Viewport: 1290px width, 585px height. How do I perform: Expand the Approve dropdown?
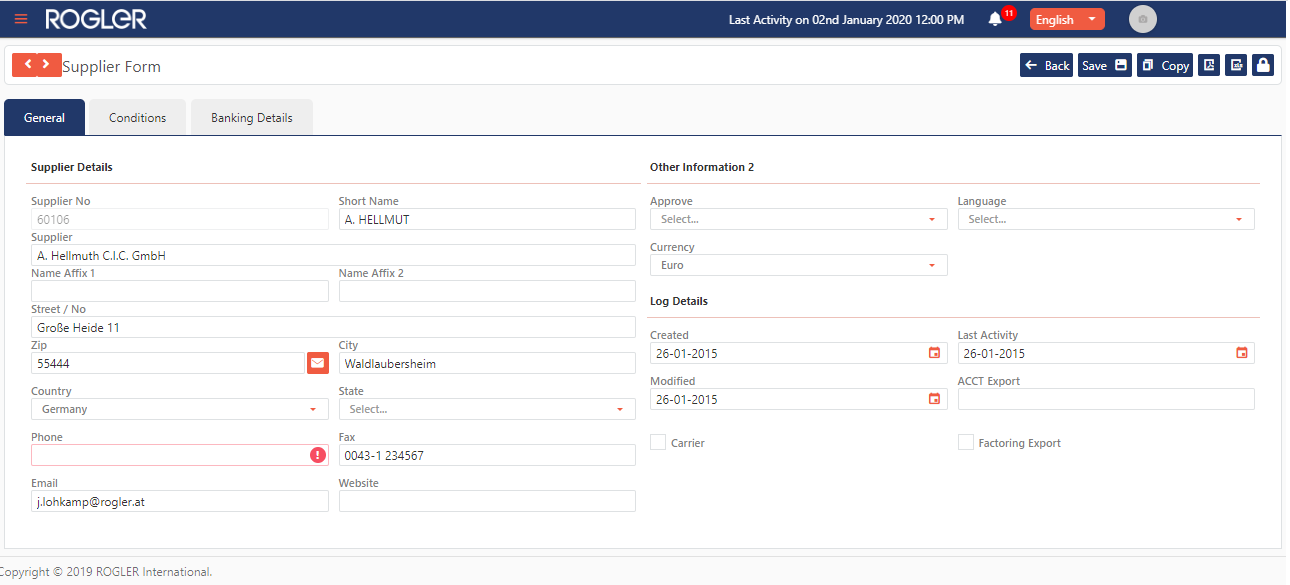pyautogui.click(x=798, y=219)
